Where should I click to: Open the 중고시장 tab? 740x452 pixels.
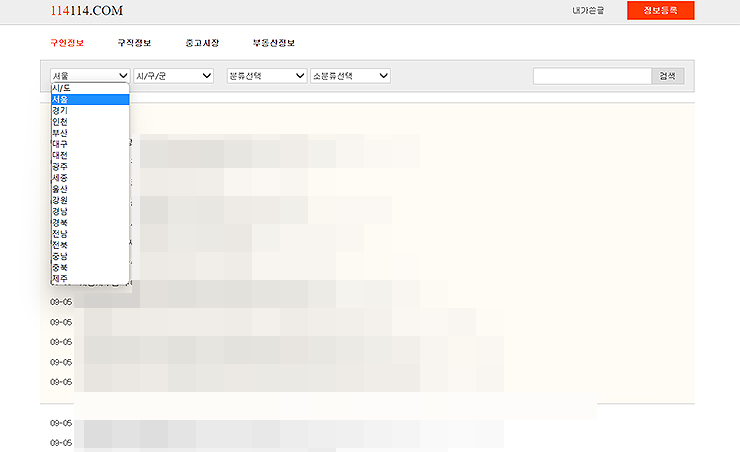[x=202, y=43]
